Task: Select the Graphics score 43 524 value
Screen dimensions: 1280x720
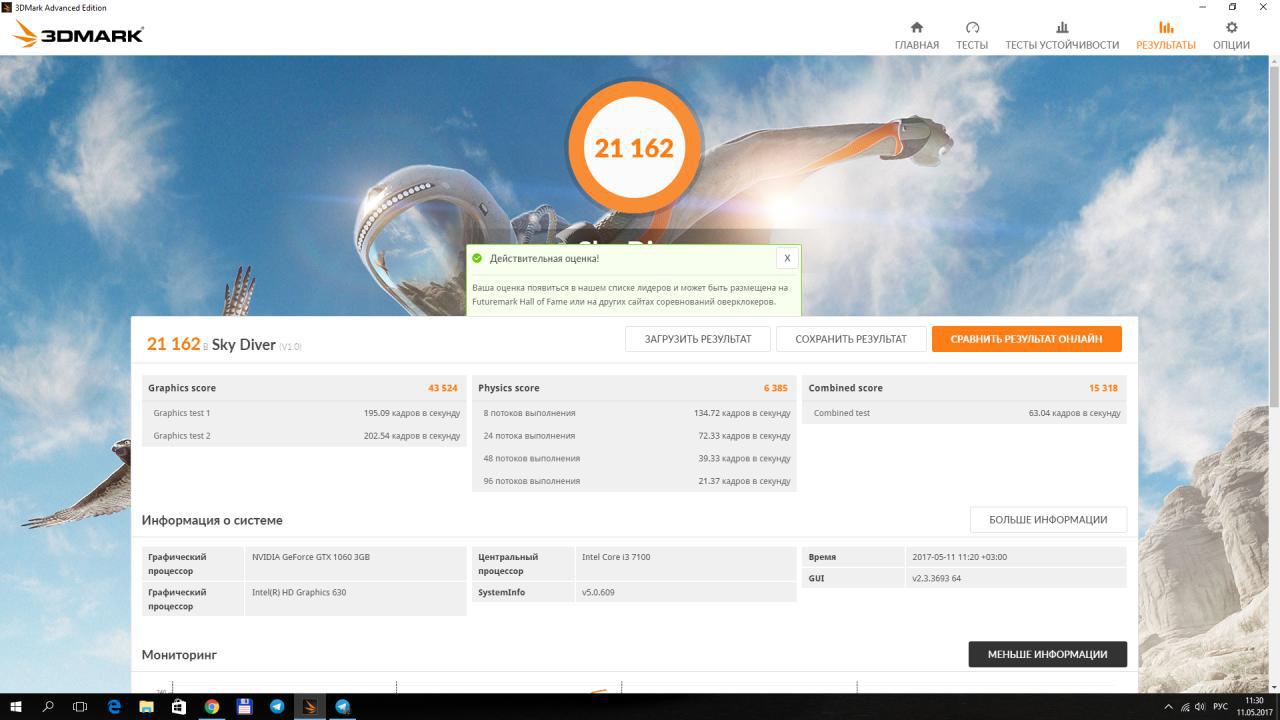Action: tap(443, 388)
